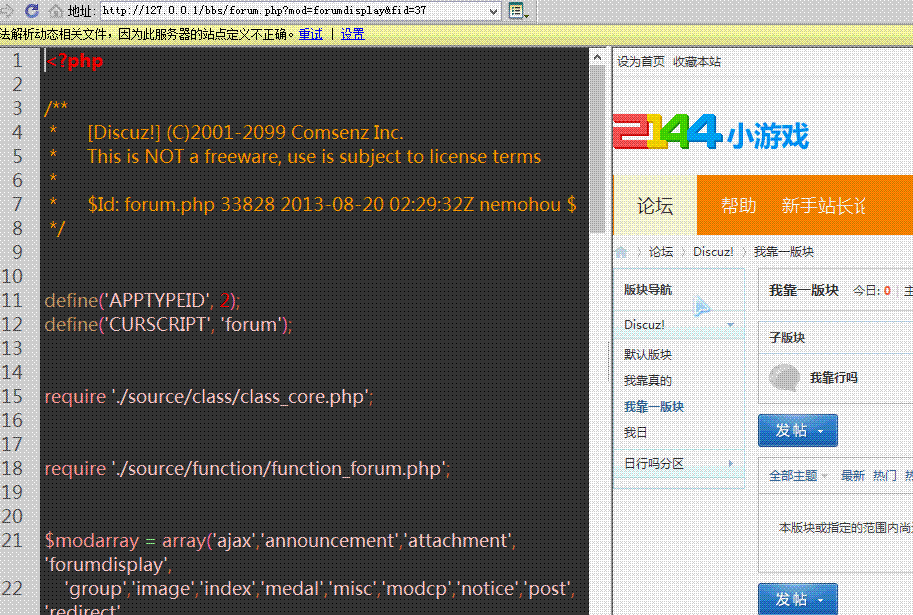Click the refresh icon beside the address bar
Image resolution: width=913 pixels, height=615 pixels.
(x=31, y=10)
